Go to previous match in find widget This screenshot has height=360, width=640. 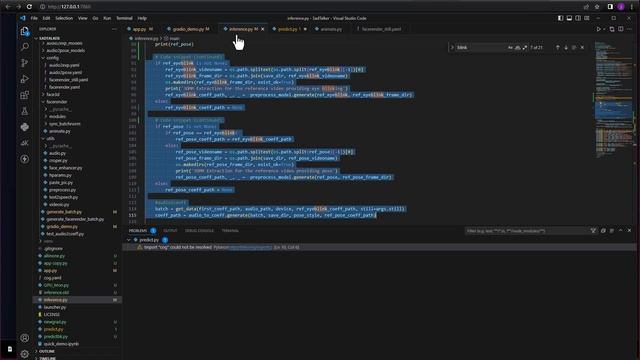click(558, 47)
